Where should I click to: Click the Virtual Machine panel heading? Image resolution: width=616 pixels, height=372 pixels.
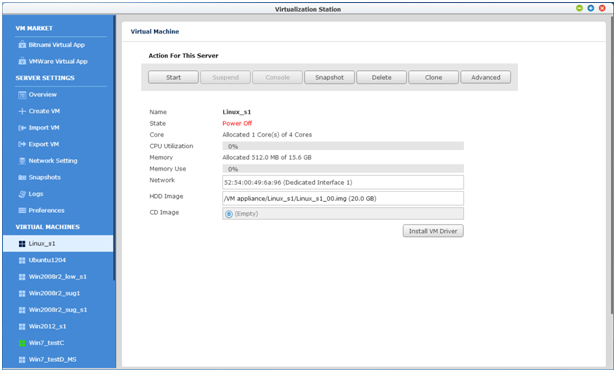(155, 31)
